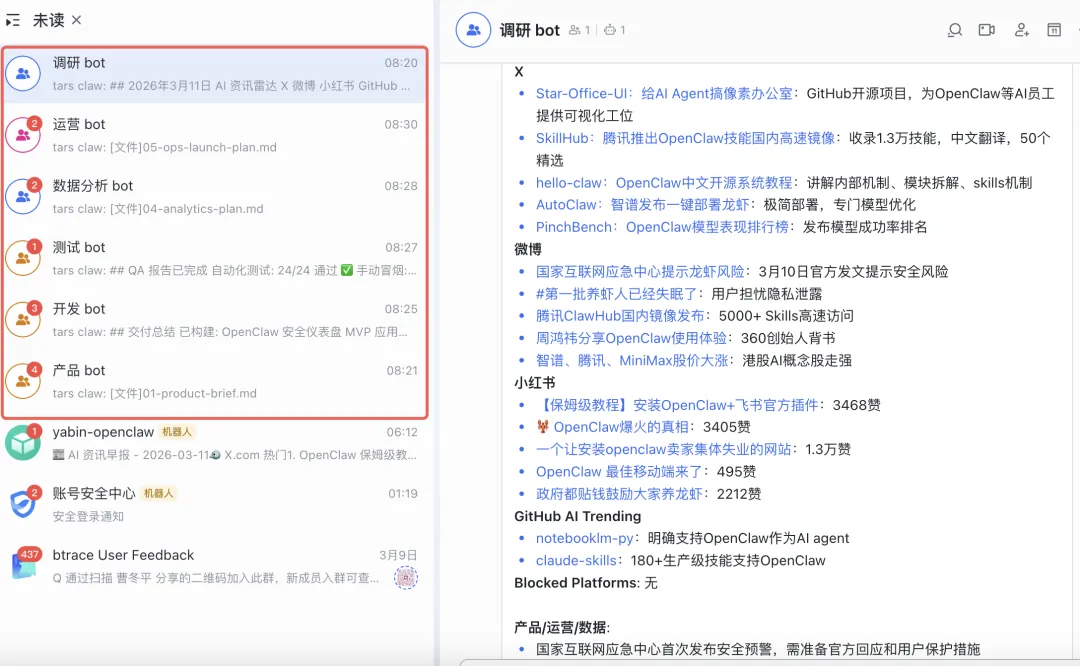Open 调研 bot header avatar
Image resolution: width=1080 pixels, height=666 pixels.
click(x=473, y=30)
